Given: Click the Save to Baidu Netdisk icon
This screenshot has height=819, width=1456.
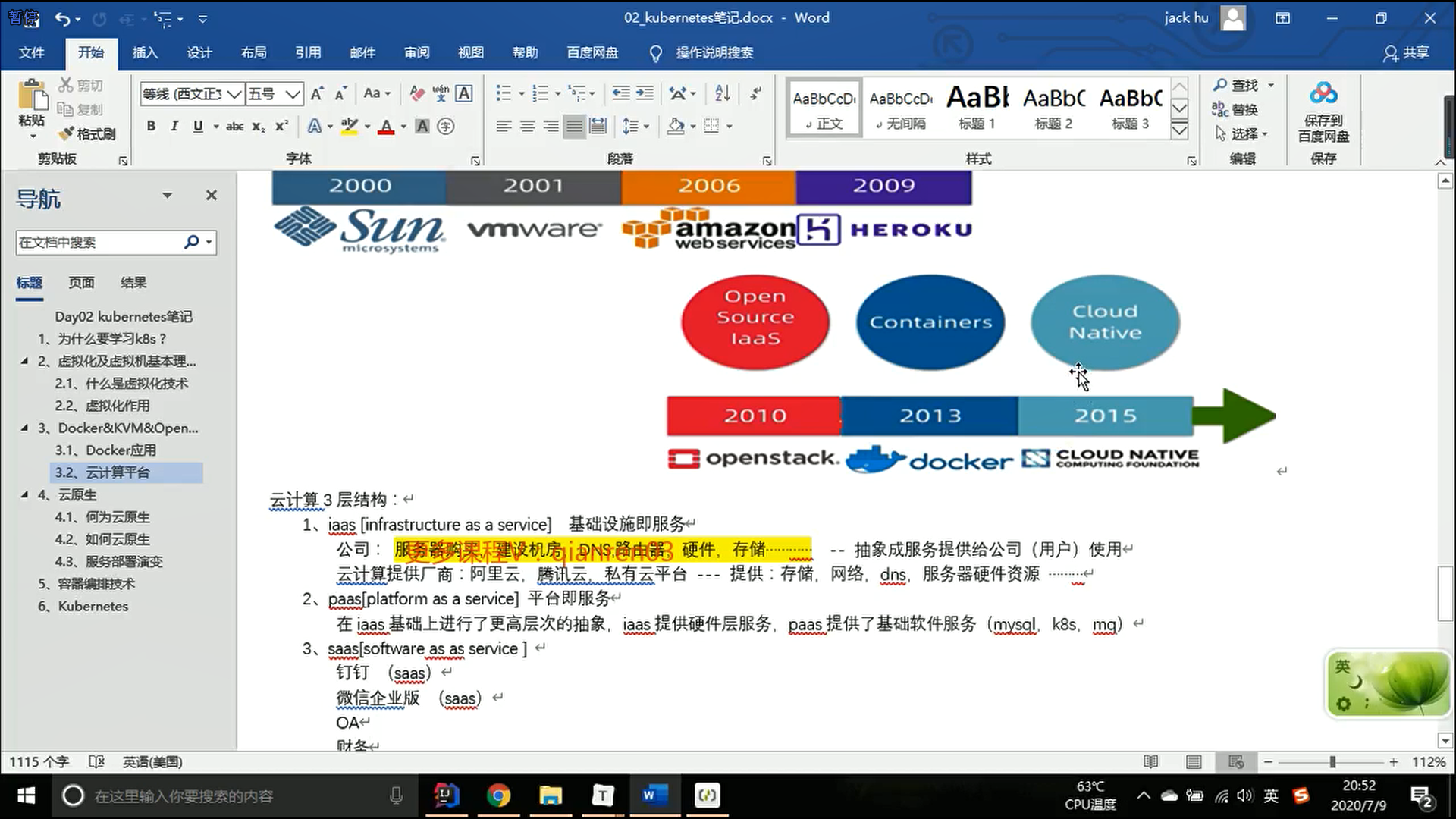Looking at the screenshot, I should coord(1323,94).
